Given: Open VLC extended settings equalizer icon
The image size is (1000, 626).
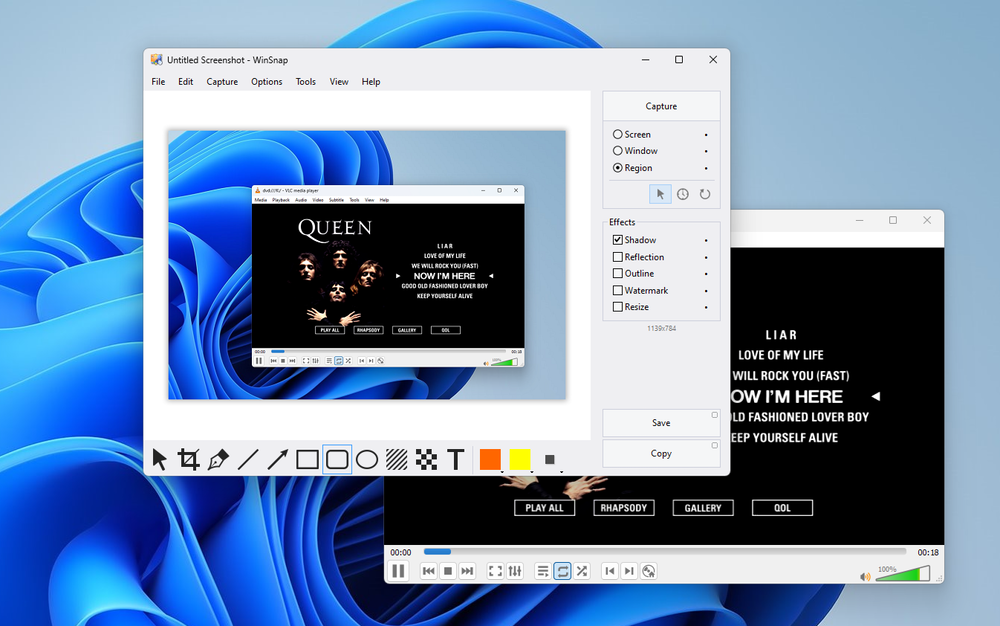Looking at the screenshot, I should [515, 571].
